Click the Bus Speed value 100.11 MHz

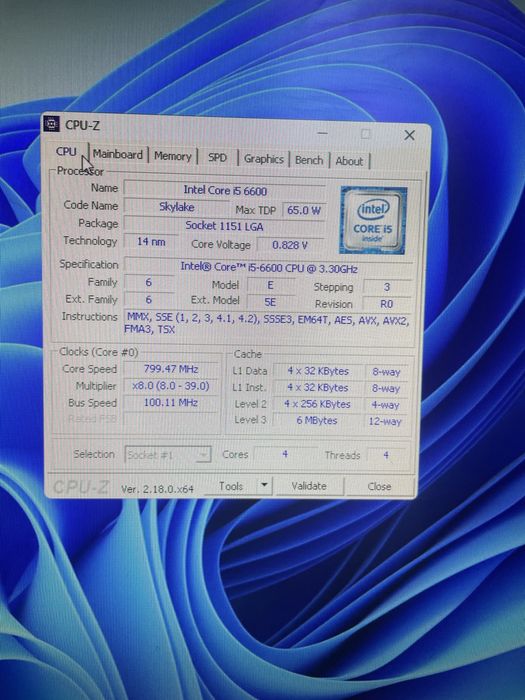171,403
